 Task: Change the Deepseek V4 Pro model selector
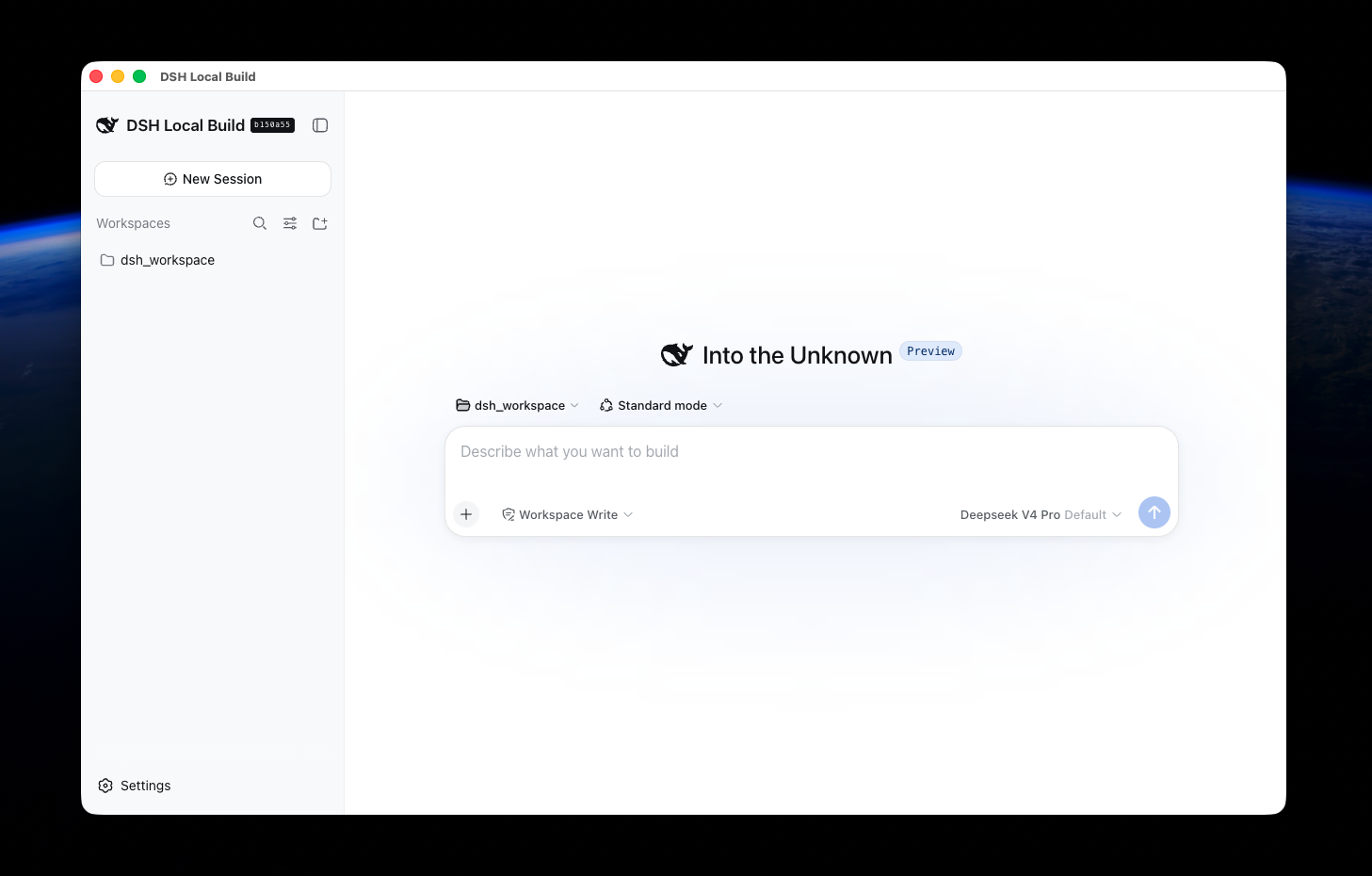[1041, 514]
